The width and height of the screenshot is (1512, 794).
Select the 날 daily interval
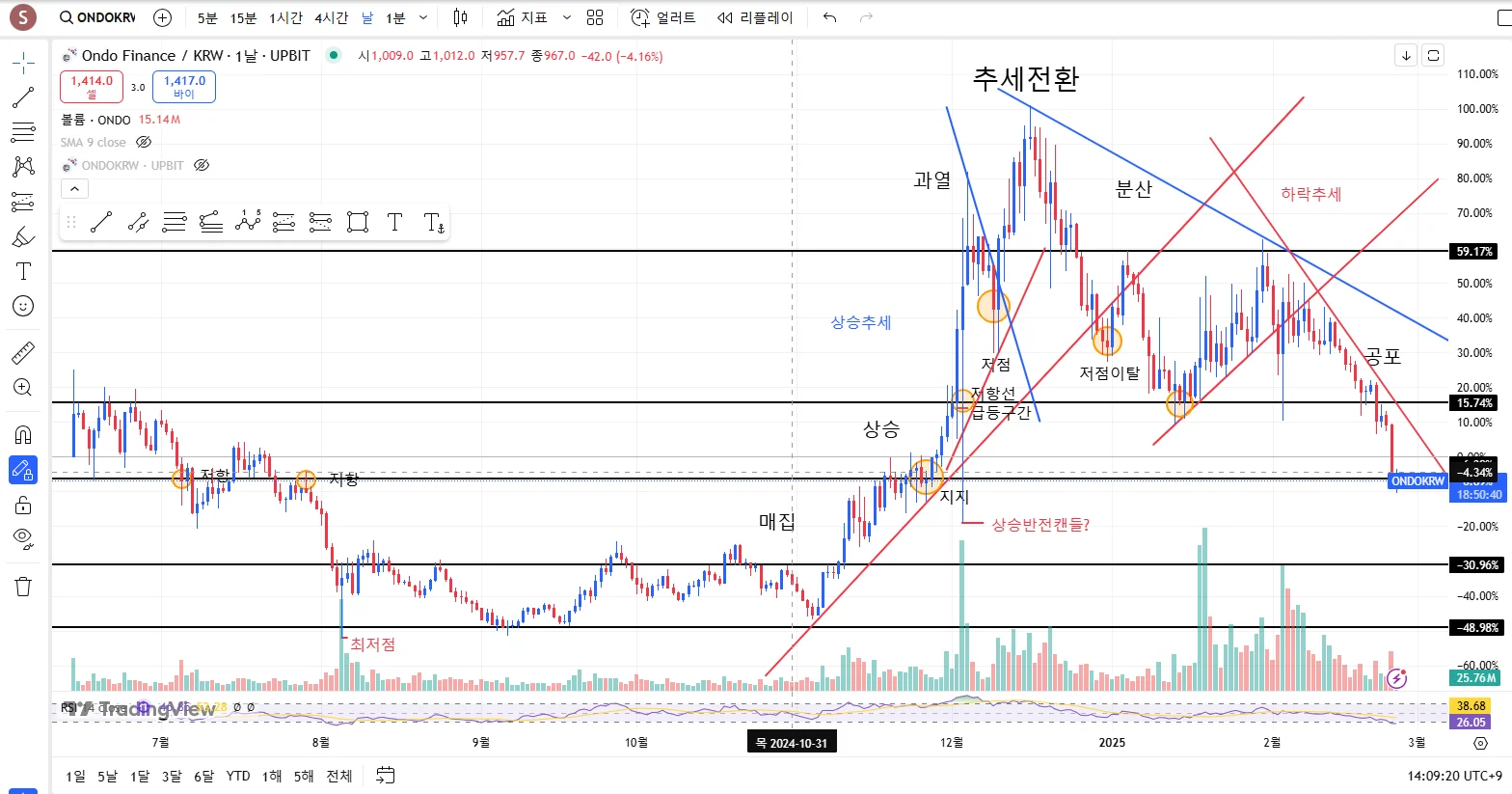click(367, 17)
